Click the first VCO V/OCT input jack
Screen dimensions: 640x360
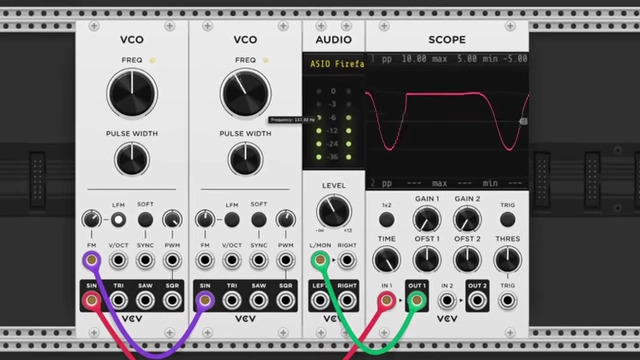118,260
